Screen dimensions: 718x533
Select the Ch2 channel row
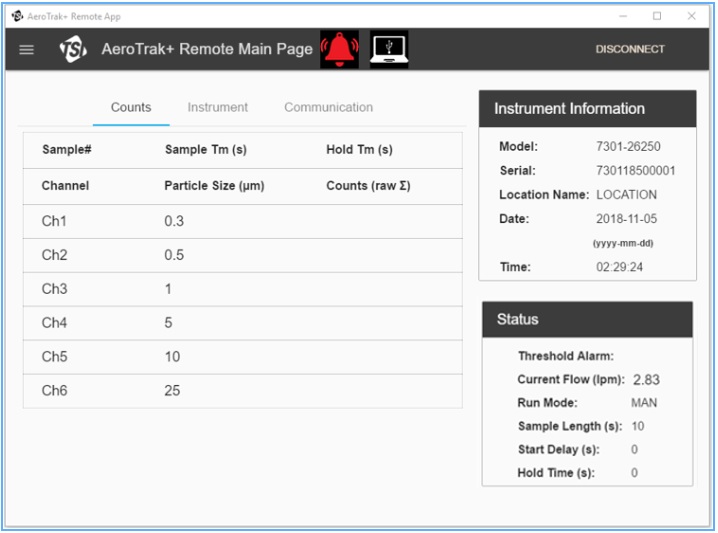[x=242, y=256]
